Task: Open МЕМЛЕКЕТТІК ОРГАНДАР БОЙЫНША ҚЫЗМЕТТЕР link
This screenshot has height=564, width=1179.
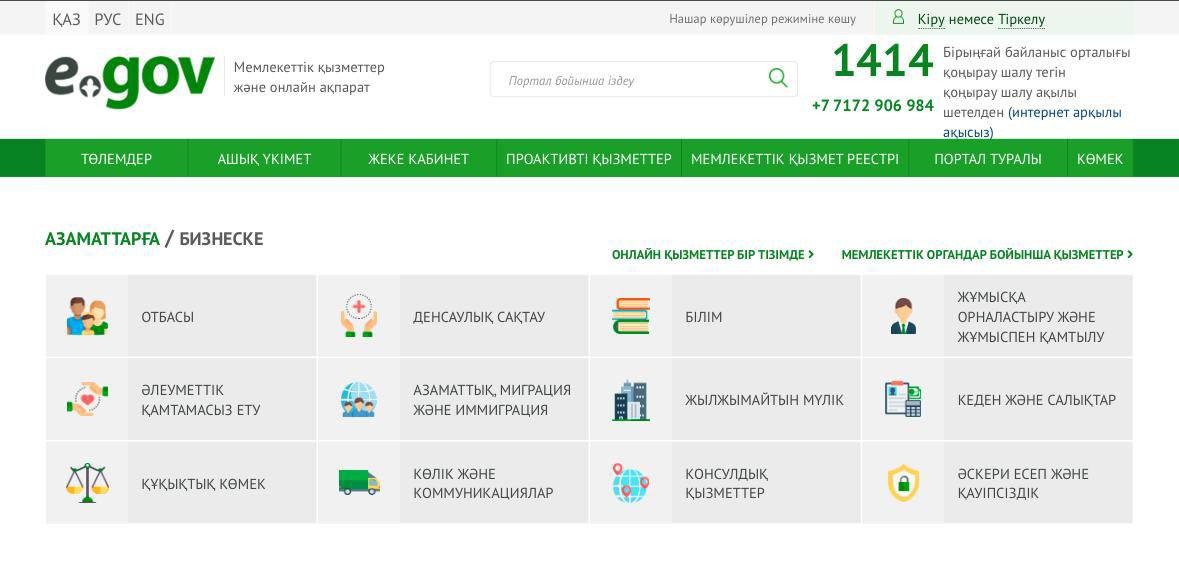Action: tap(987, 255)
